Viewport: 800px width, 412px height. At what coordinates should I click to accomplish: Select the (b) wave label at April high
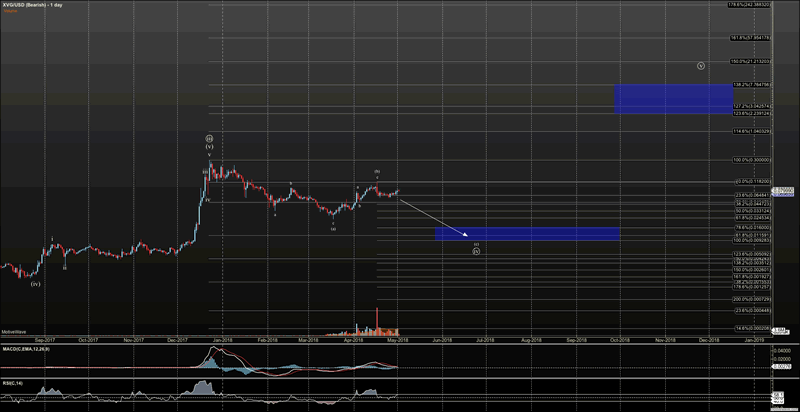377,171
